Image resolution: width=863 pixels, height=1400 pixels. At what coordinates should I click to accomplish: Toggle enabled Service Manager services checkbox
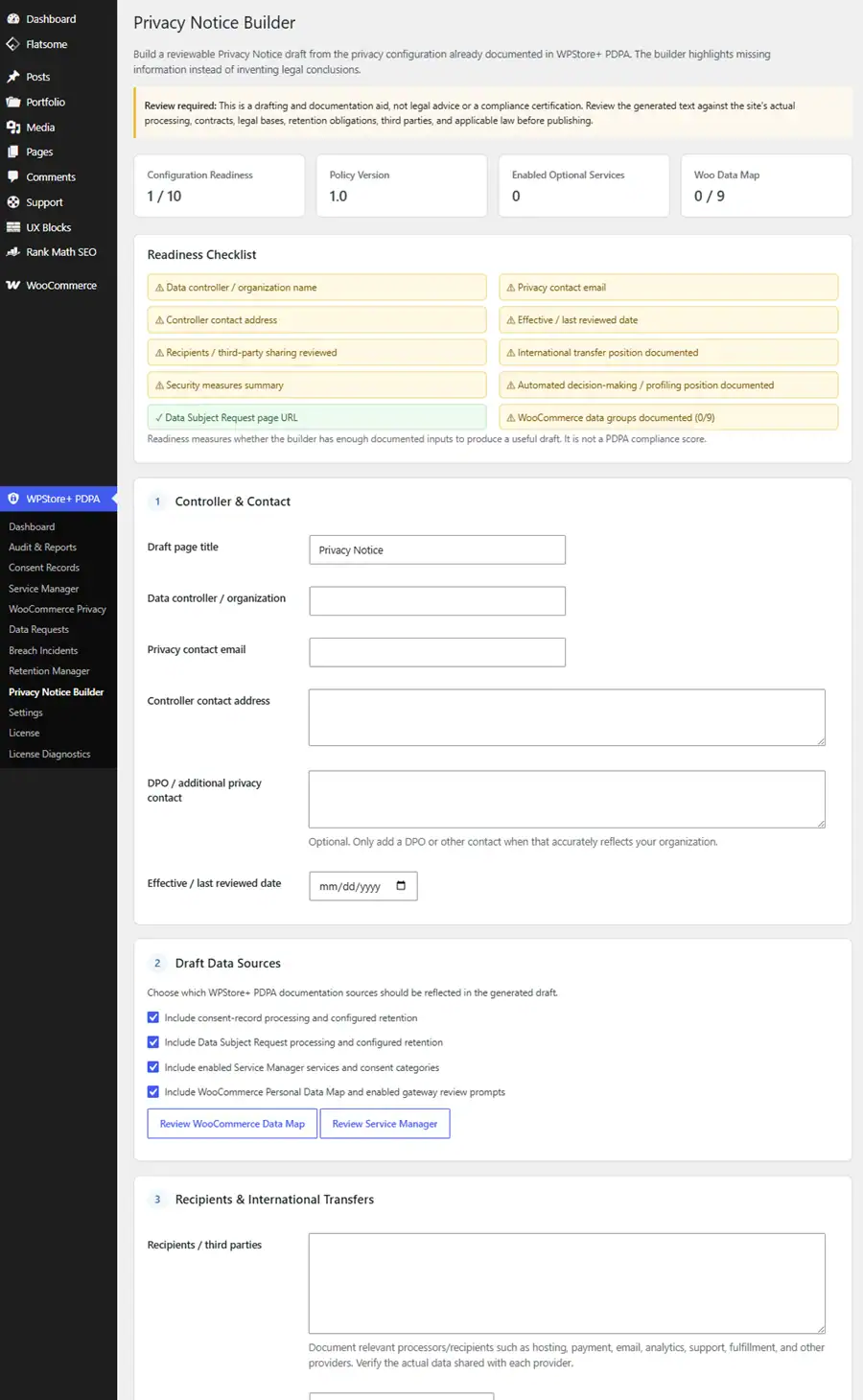[153, 1067]
